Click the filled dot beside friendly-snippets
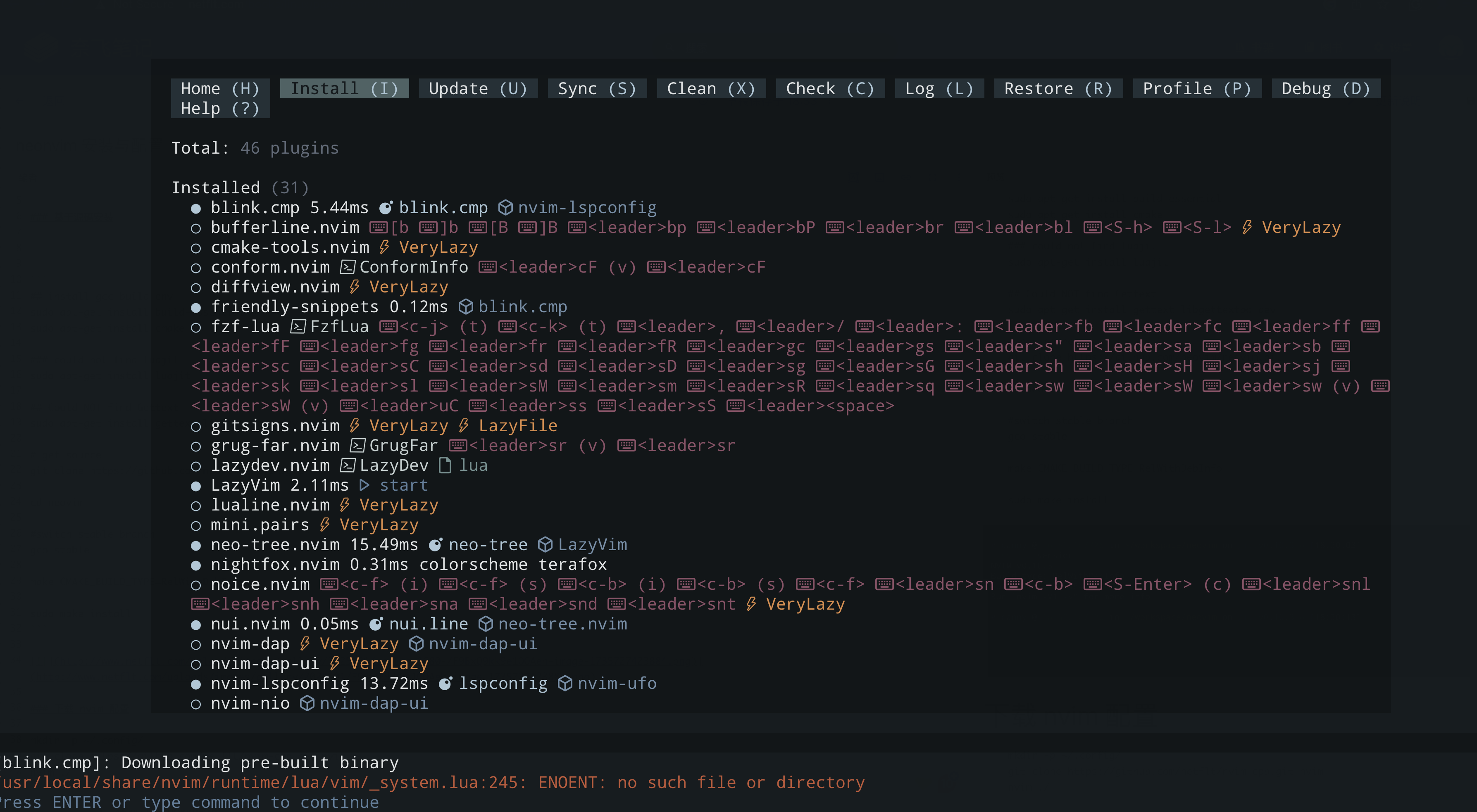Image resolution: width=1477 pixels, height=812 pixels. 196,308
